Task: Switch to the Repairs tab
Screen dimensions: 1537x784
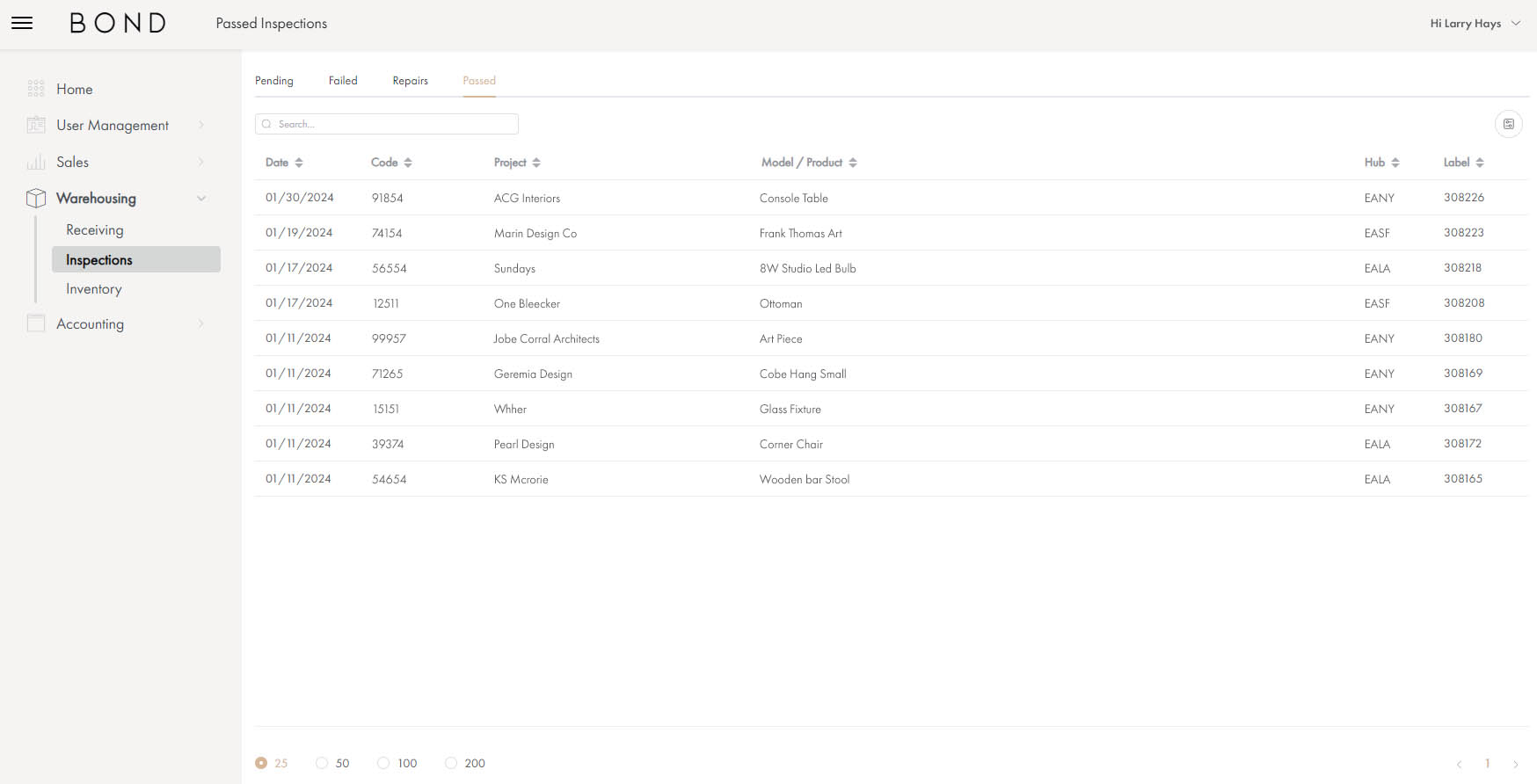Action: click(410, 81)
